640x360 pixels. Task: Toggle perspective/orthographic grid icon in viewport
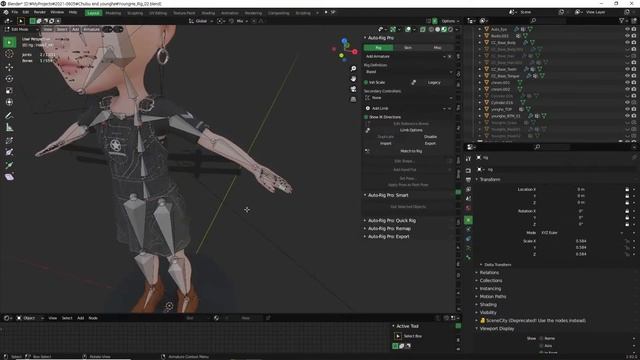click(353, 99)
